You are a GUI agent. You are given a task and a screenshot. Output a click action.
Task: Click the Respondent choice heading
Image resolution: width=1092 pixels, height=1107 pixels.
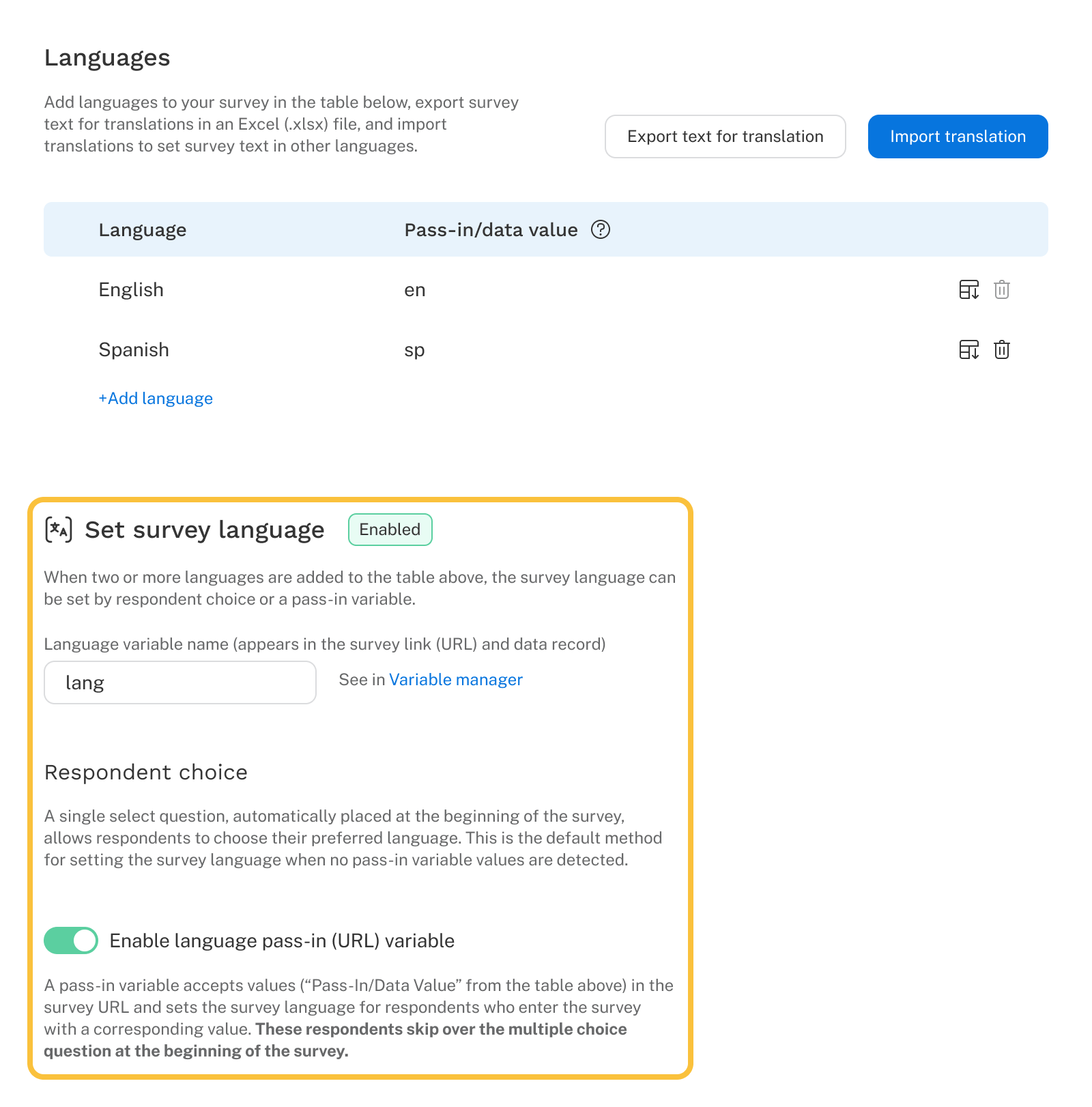click(x=146, y=772)
